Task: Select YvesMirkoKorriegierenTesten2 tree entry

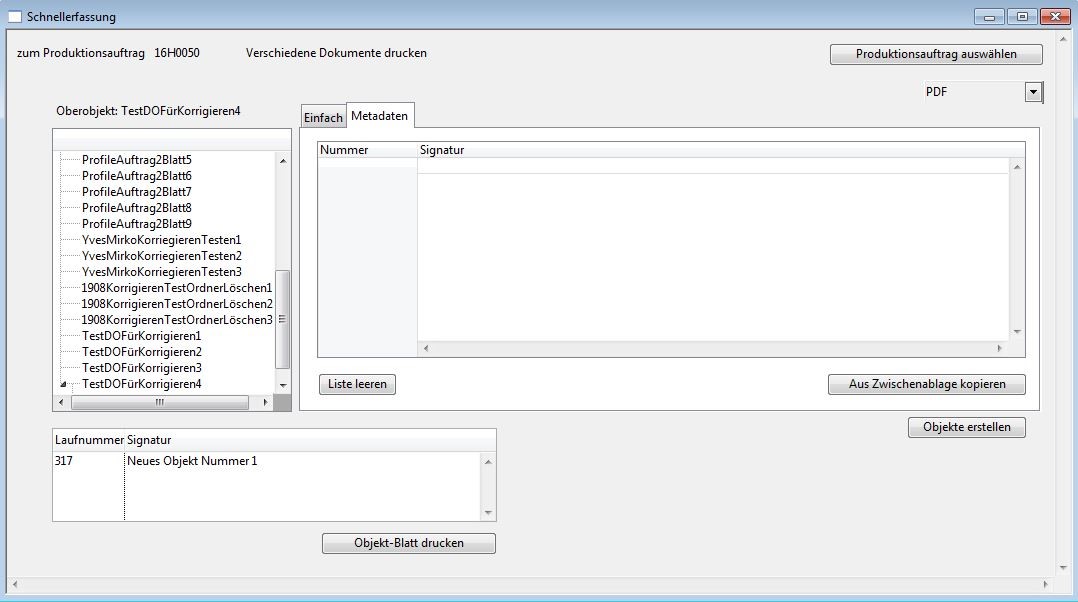Action: pos(161,256)
